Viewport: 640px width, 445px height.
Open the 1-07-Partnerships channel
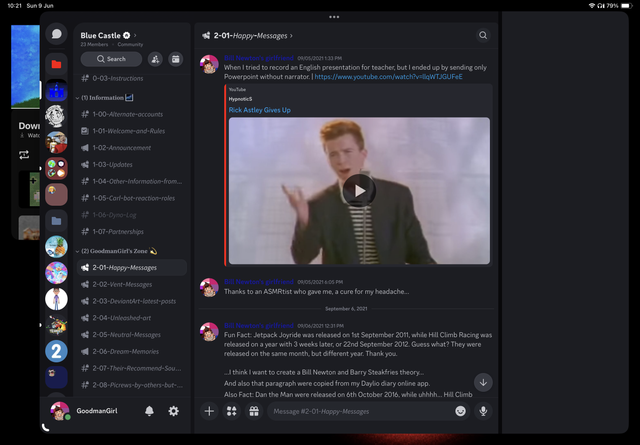[x=131, y=231]
